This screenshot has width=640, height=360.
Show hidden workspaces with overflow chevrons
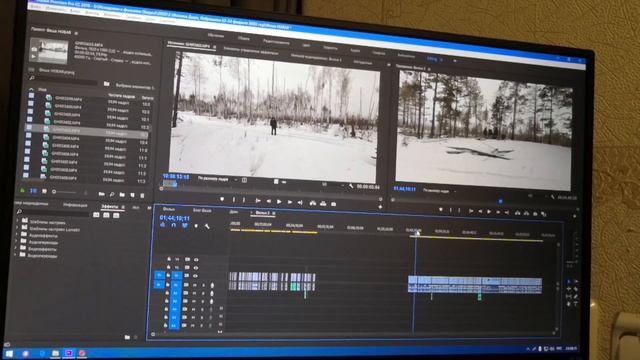454,61
